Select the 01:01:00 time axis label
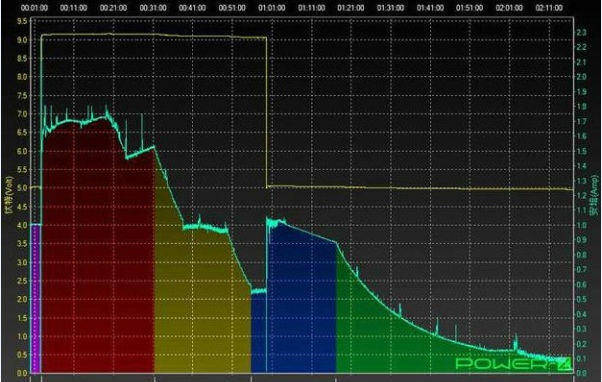The width and height of the screenshot is (602, 382). point(271,8)
